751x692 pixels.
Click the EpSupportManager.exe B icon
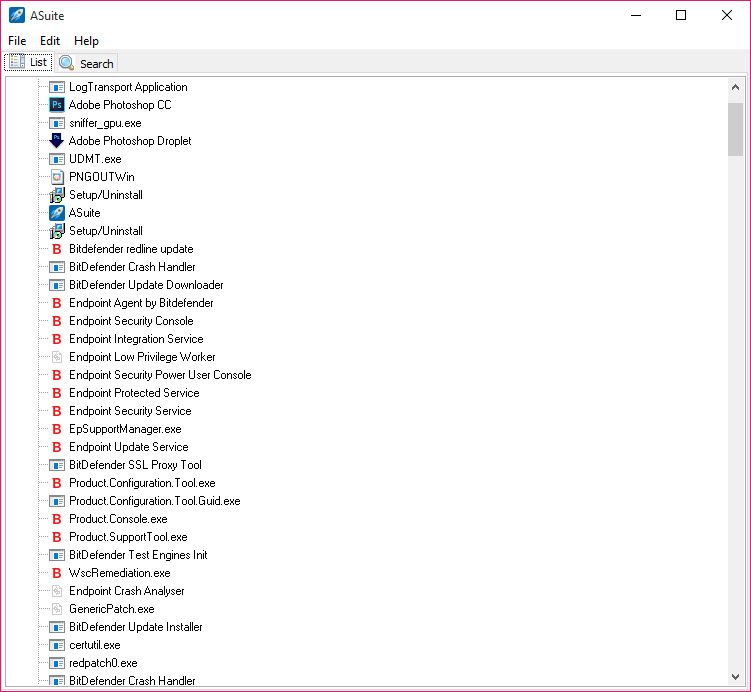tap(57, 429)
